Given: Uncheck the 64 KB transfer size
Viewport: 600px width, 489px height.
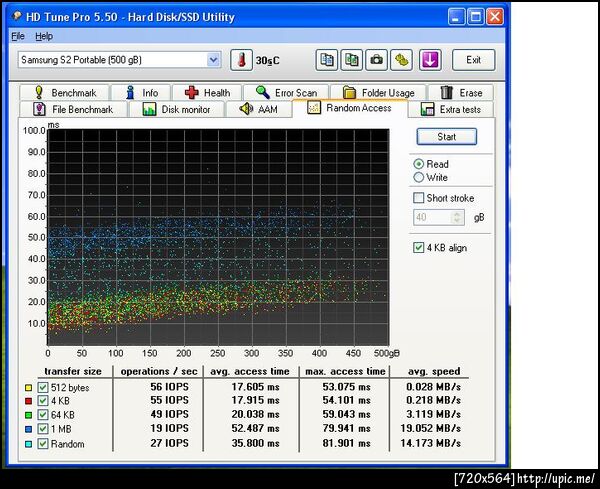Looking at the screenshot, I should tap(43, 415).
